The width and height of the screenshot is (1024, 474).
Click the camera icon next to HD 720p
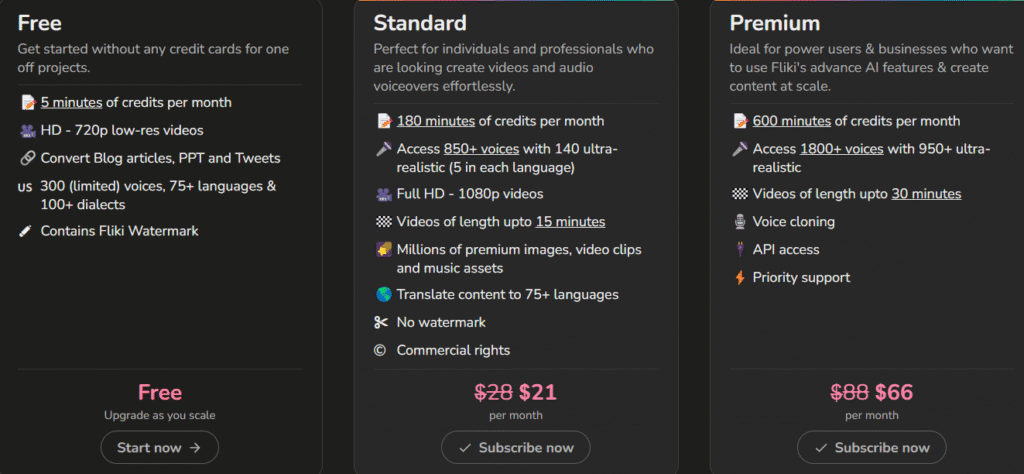click(x=25, y=130)
